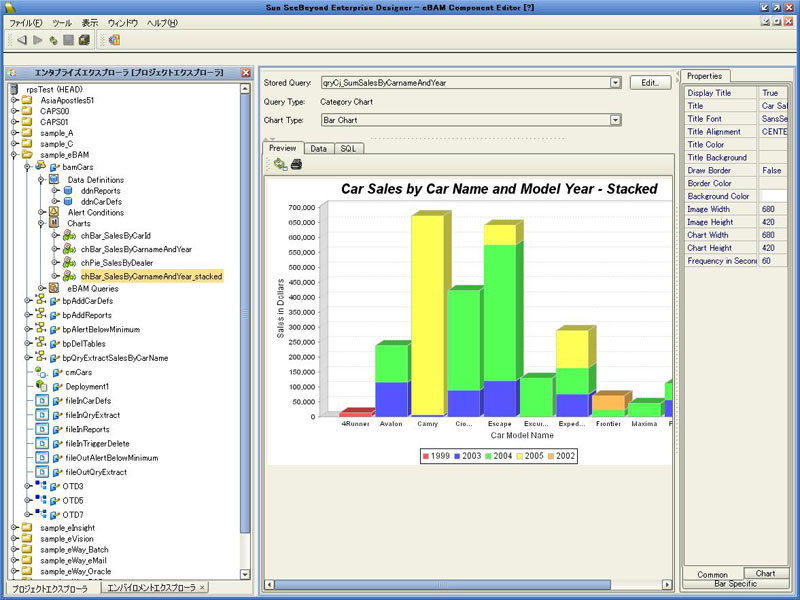Click the eBAM Queries node icon
Viewport: 800px width, 600px height.
[x=54, y=288]
